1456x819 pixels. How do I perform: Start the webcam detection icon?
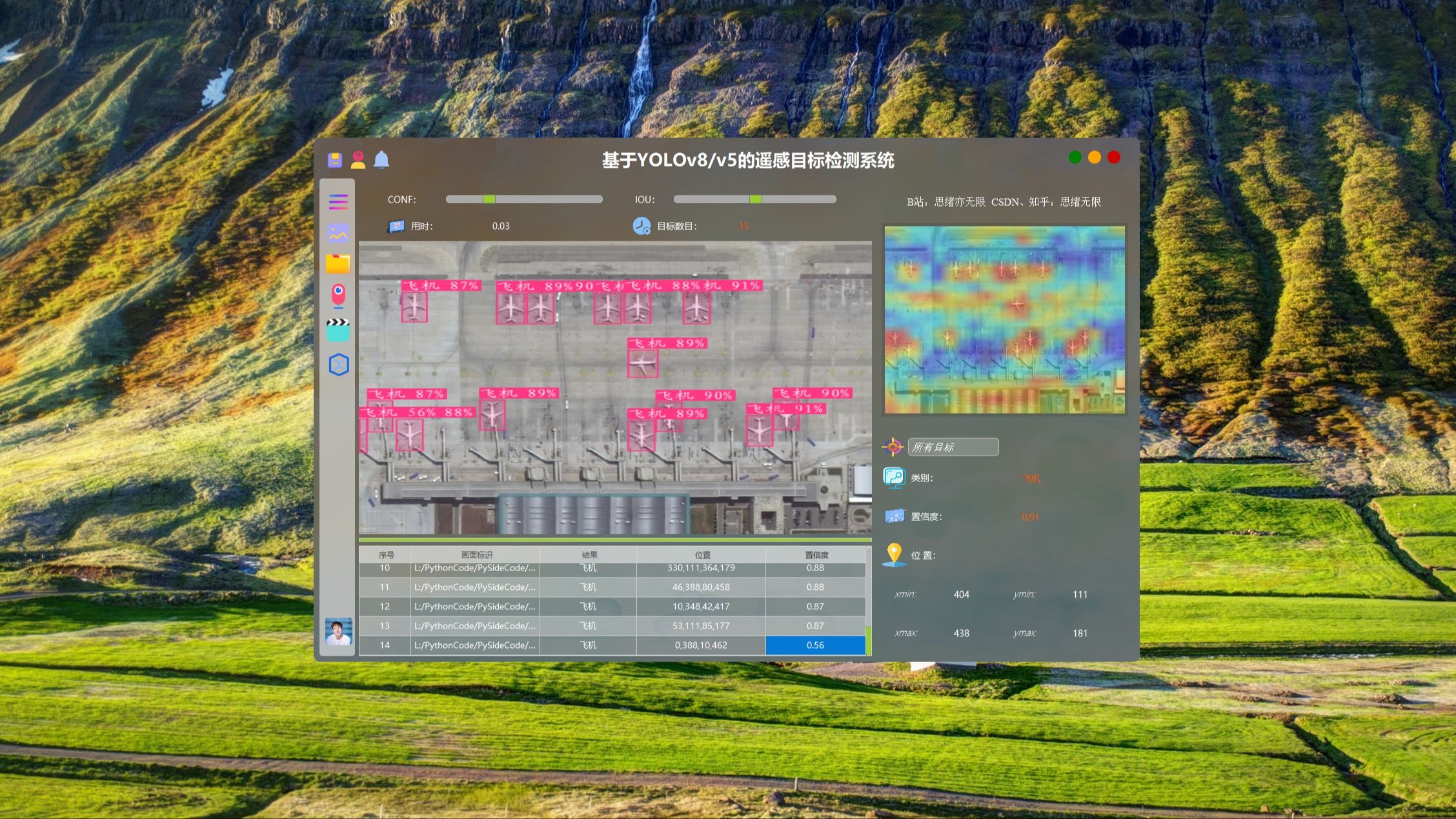pos(338,296)
